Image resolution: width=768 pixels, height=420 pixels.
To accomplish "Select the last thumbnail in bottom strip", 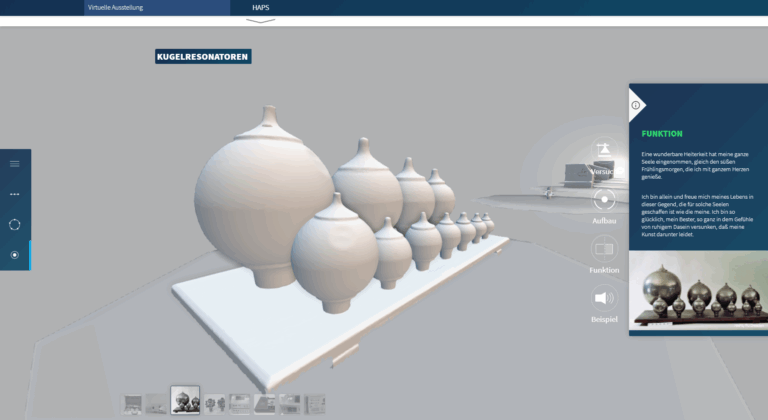I will pos(314,404).
